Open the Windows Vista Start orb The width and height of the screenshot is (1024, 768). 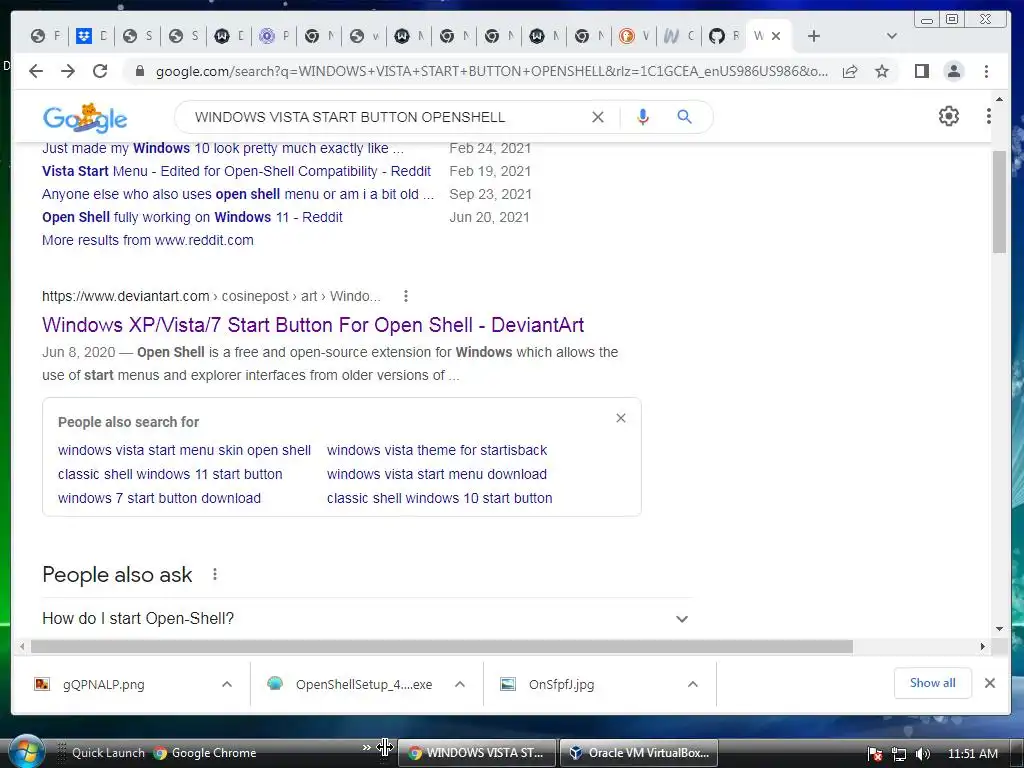pos(25,751)
